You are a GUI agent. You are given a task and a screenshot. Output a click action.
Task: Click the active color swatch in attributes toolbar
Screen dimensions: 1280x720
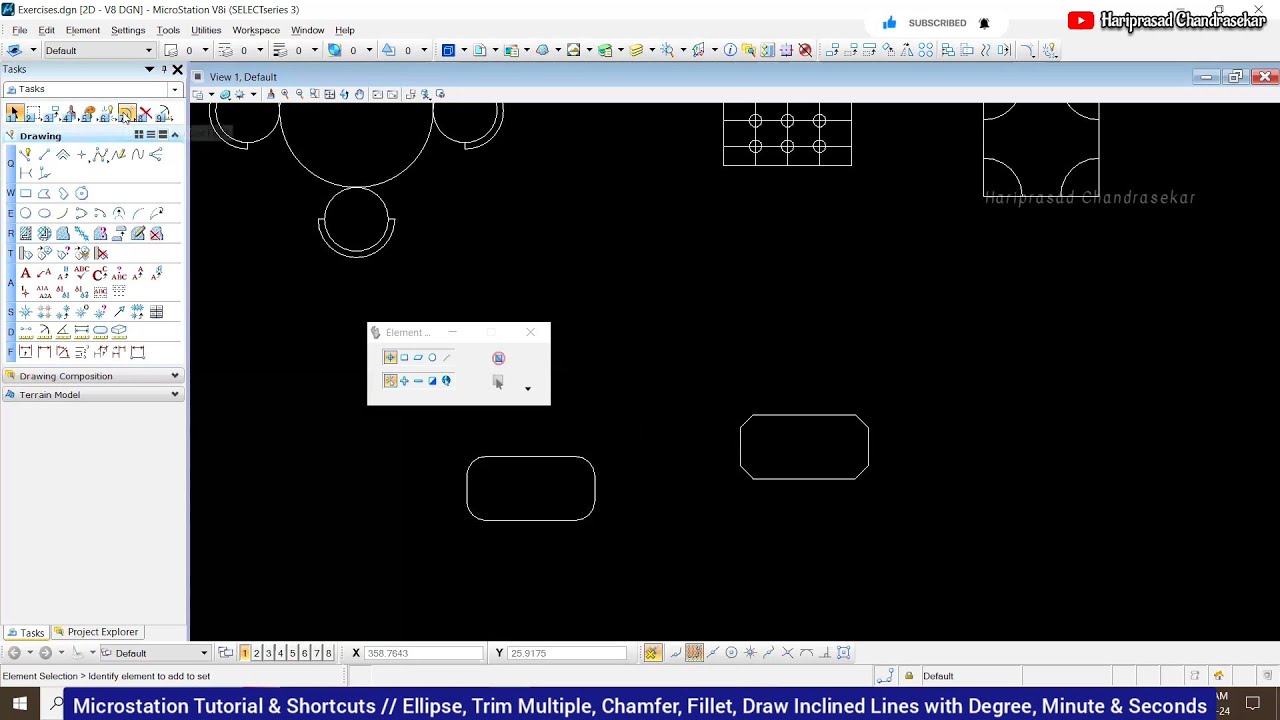(x=335, y=50)
